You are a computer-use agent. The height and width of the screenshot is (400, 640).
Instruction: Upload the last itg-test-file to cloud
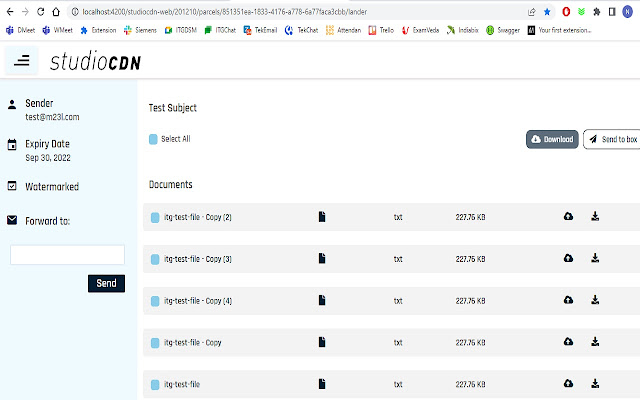click(568, 383)
